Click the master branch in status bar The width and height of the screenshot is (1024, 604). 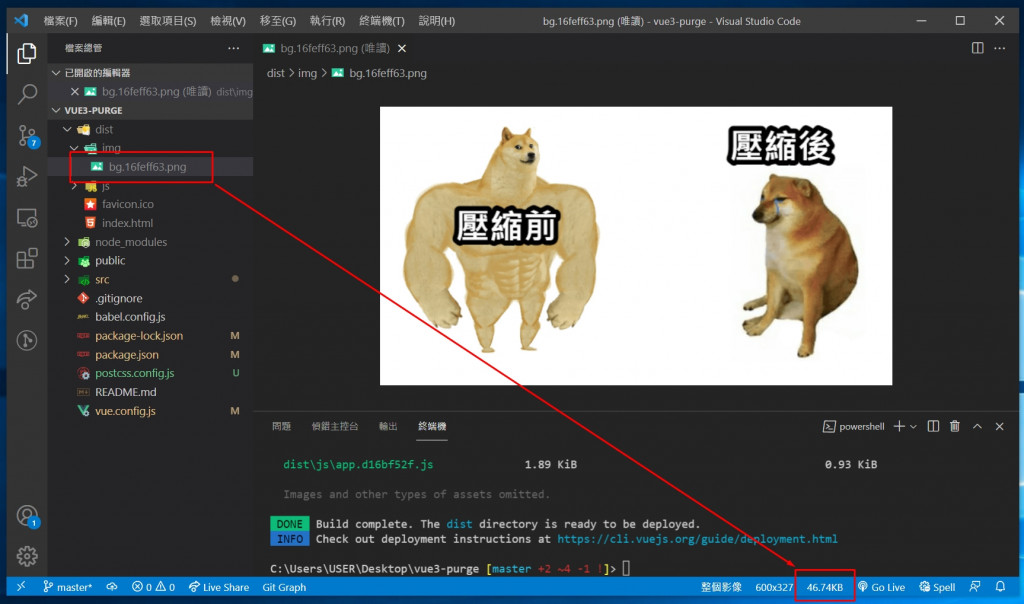pos(67,587)
